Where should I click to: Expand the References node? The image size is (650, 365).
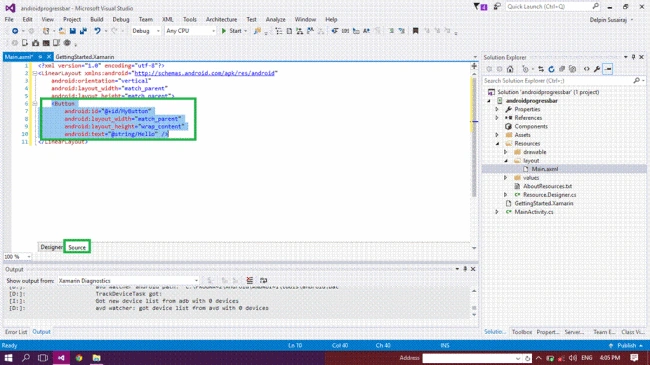[497, 118]
